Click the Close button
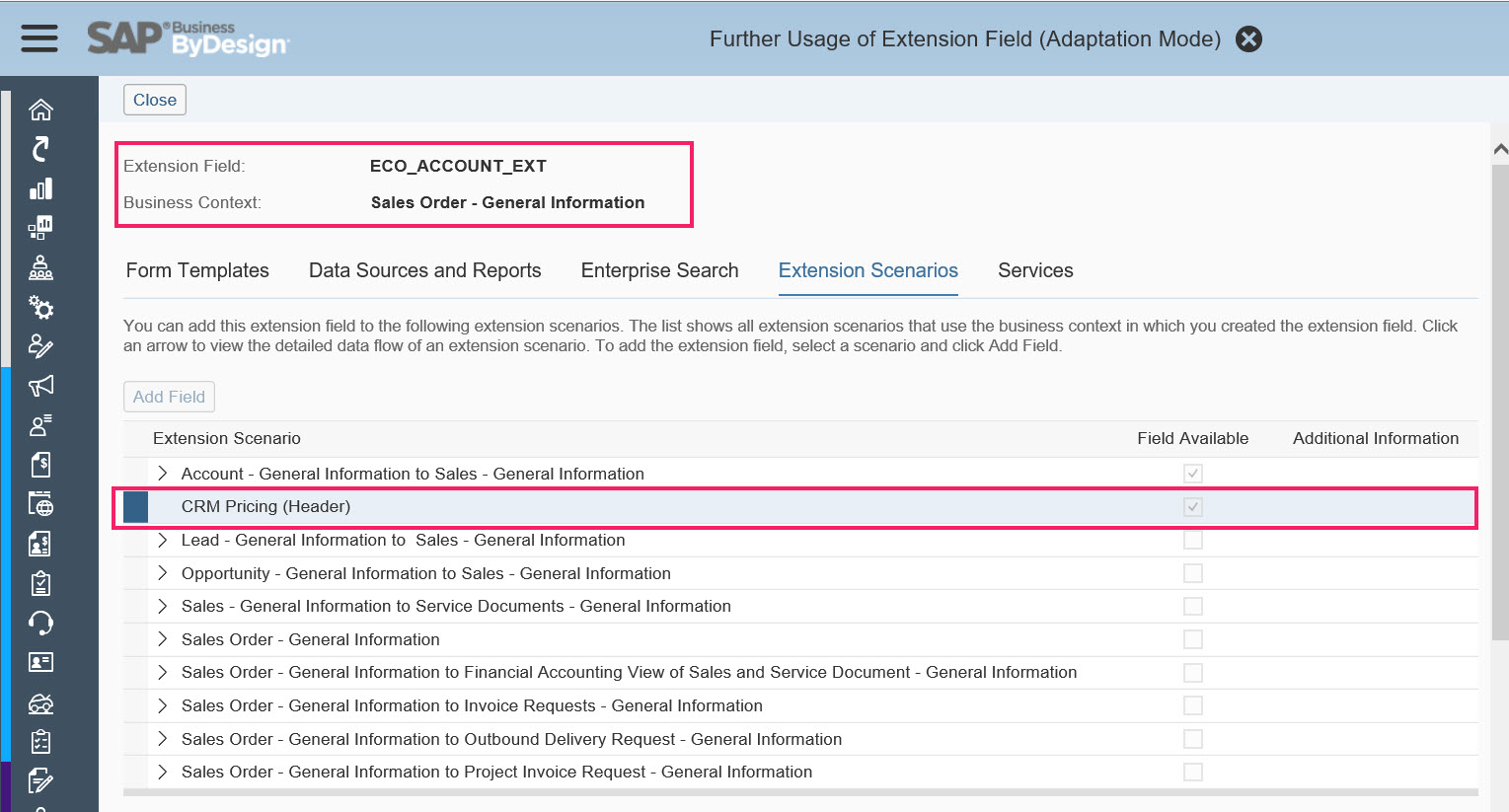The height and width of the screenshot is (812, 1509). (x=155, y=100)
